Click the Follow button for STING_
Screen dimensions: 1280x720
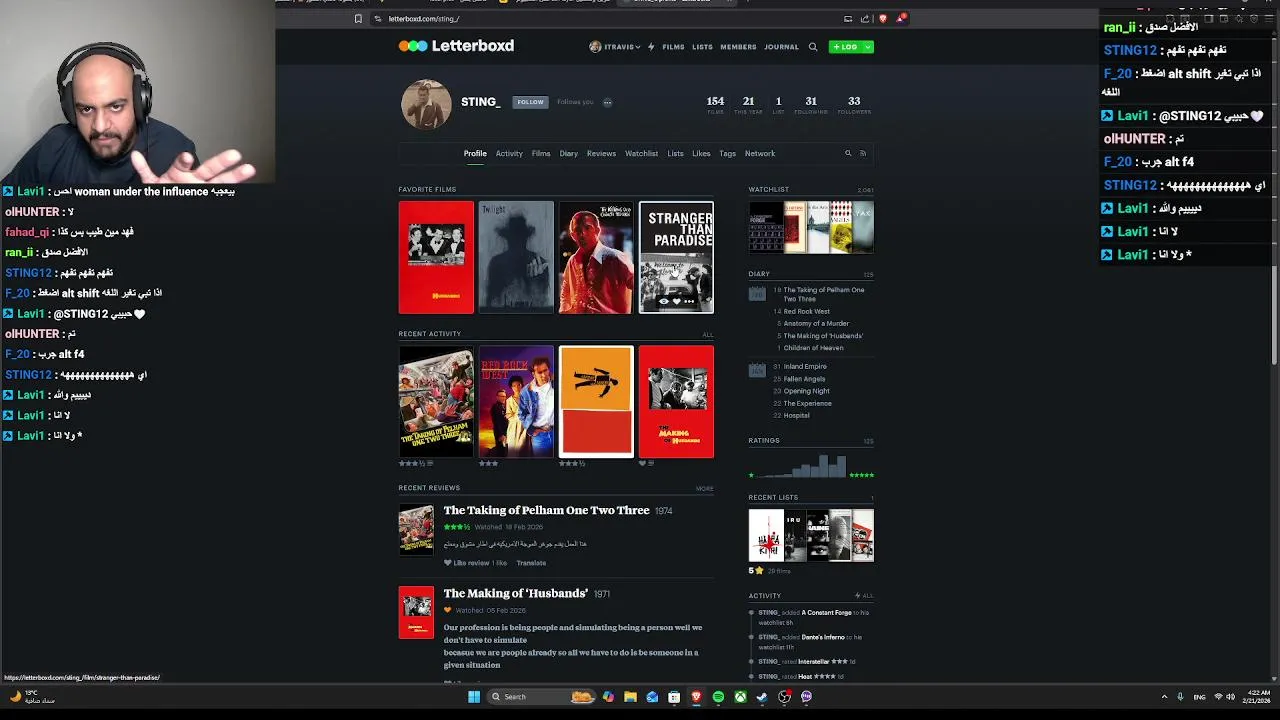[x=530, y=102]
